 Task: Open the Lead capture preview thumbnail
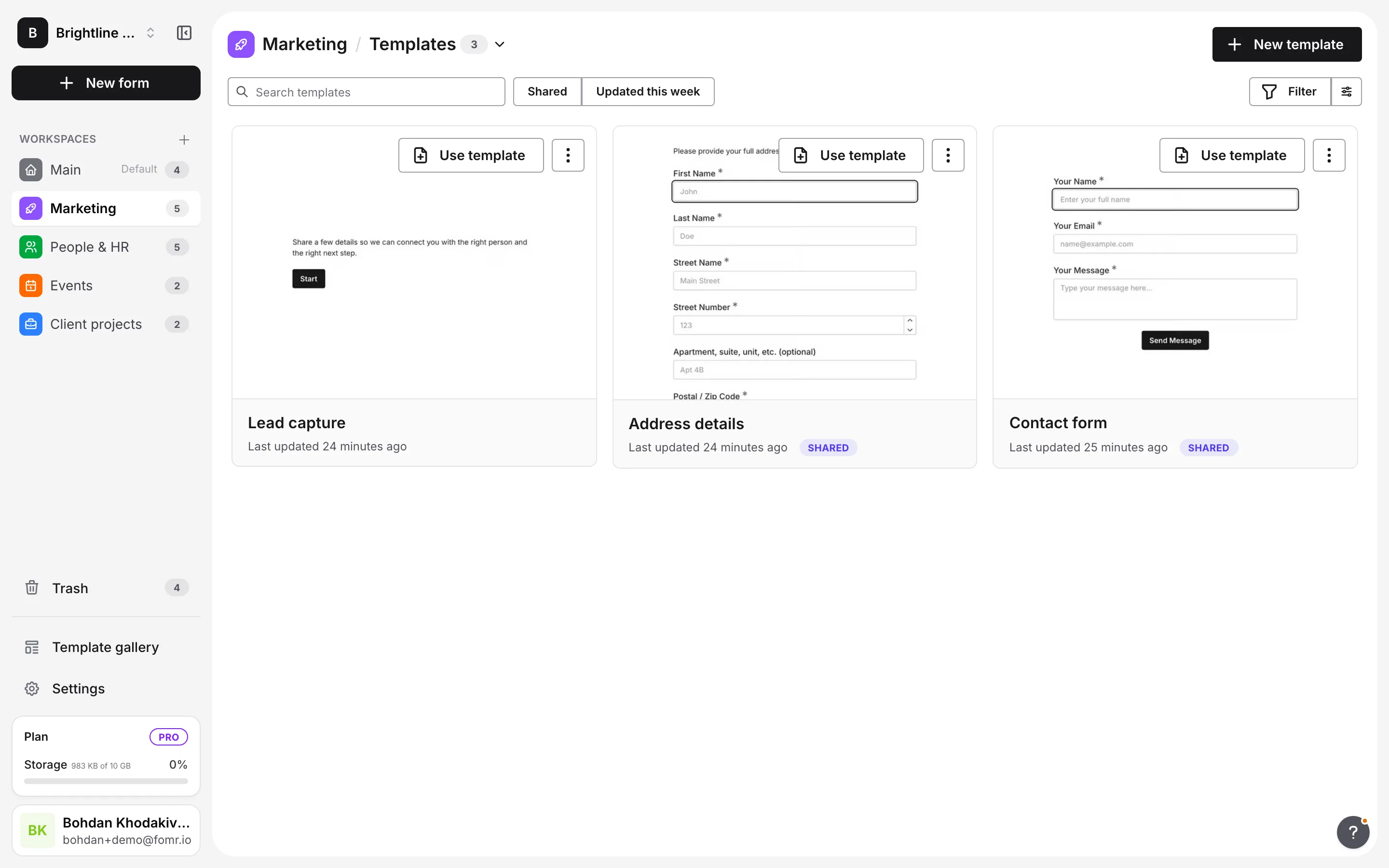point(414,262)
